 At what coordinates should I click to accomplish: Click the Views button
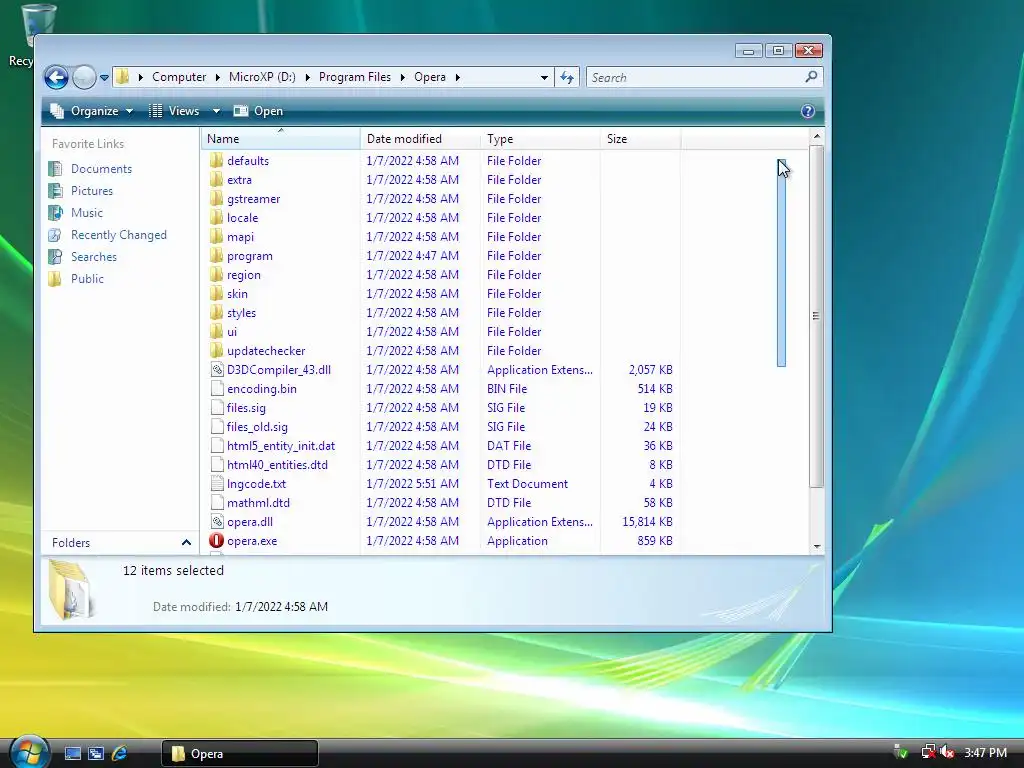pyautogui.click(x=175, y=111)
